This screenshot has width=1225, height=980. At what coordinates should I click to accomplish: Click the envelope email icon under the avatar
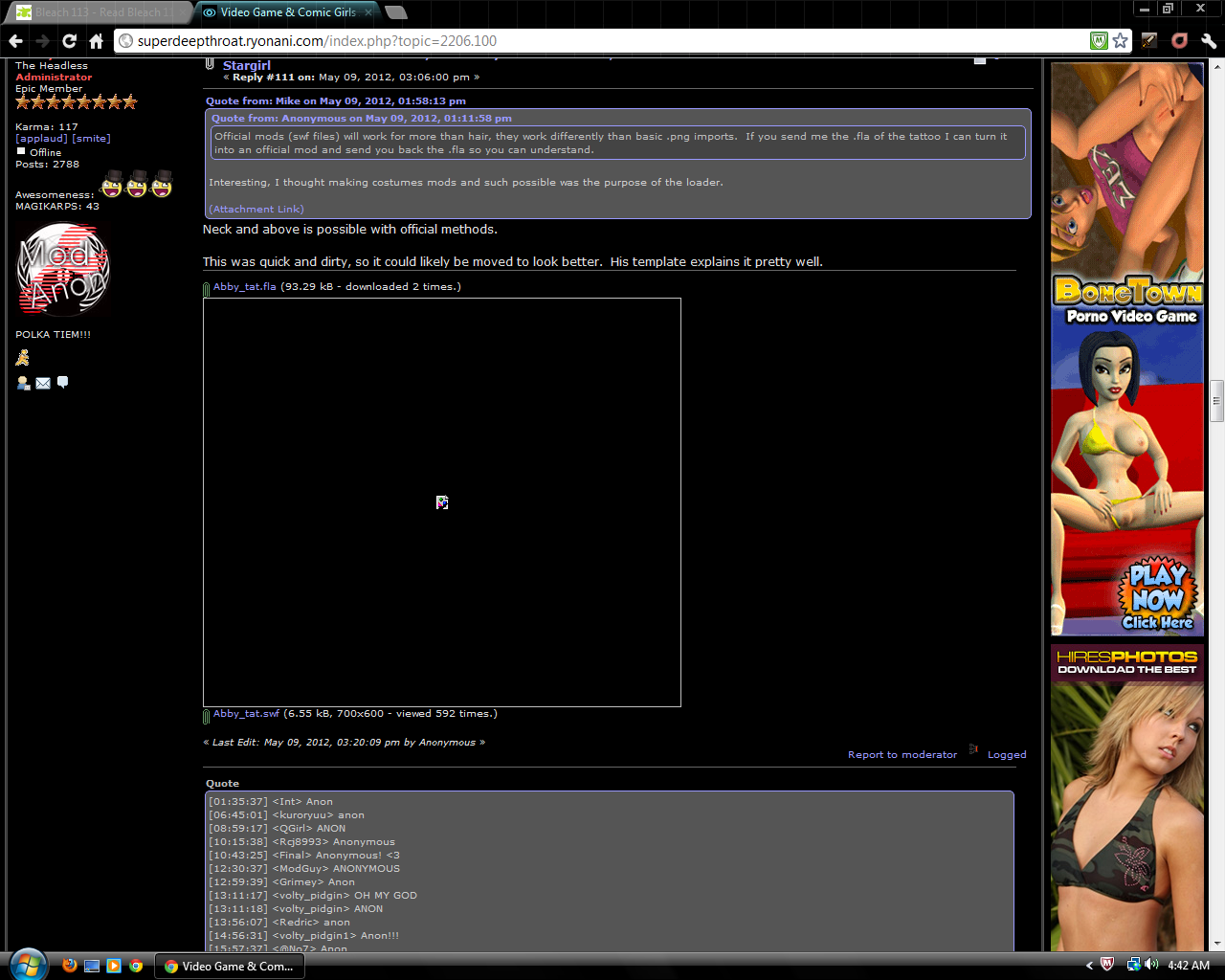(x=43, y=383)
